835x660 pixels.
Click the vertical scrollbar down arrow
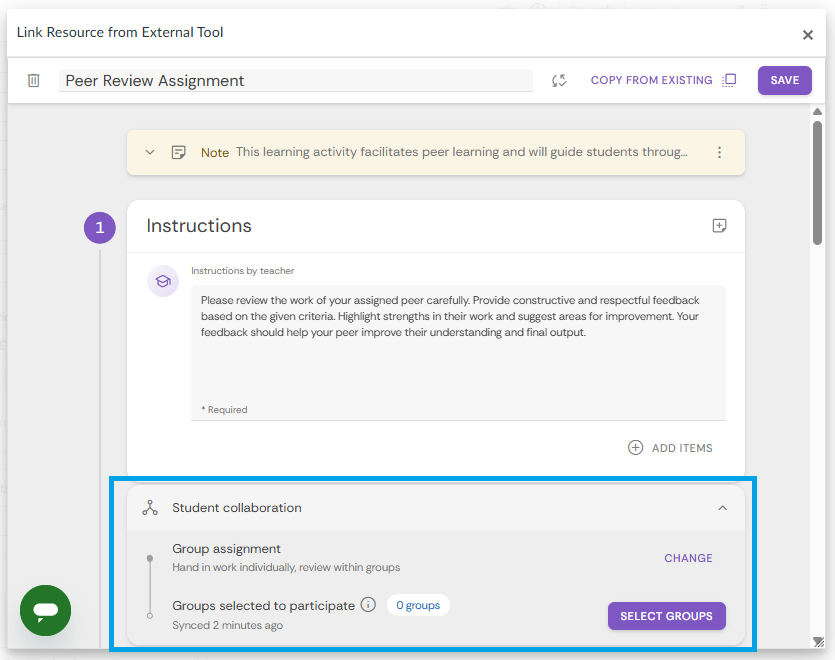pos(817,641)
